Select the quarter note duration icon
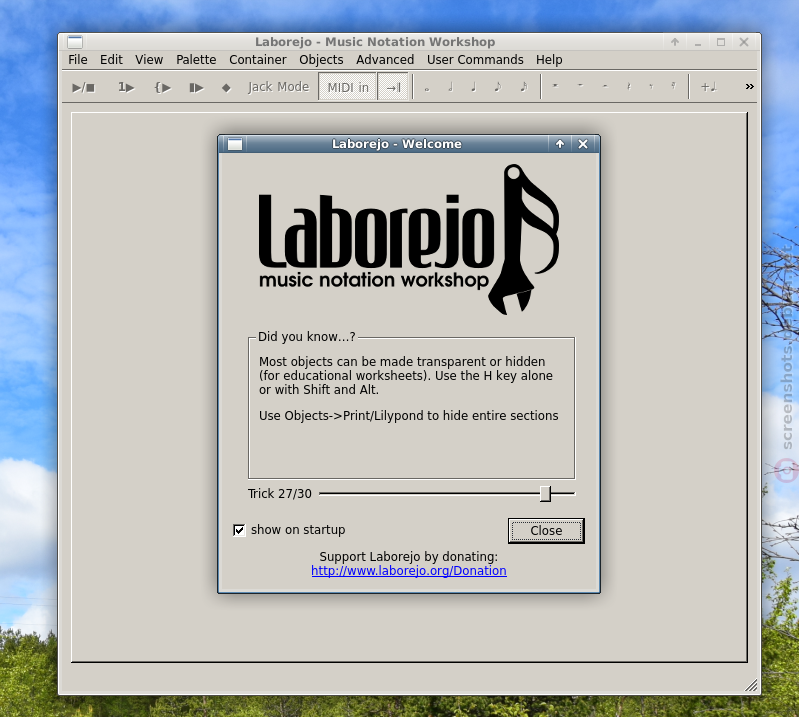 point(474,88)
